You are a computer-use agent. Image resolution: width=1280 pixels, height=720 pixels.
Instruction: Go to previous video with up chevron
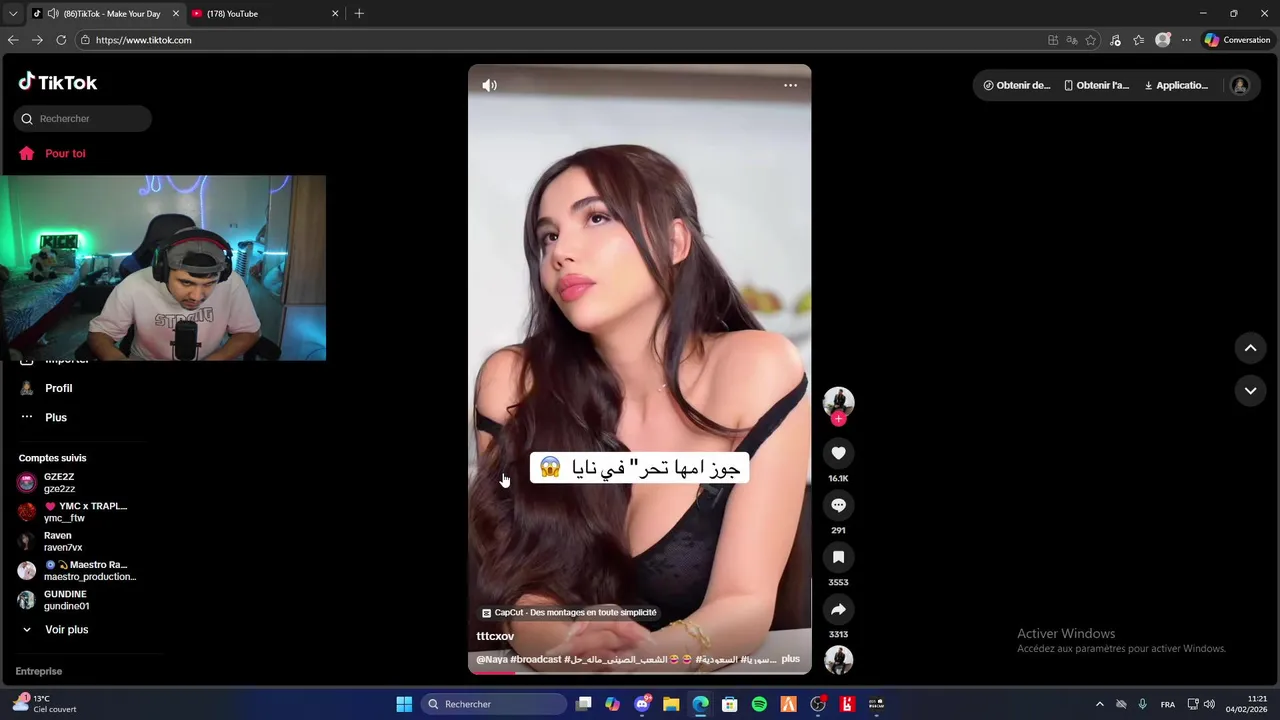coord(1250,348)
